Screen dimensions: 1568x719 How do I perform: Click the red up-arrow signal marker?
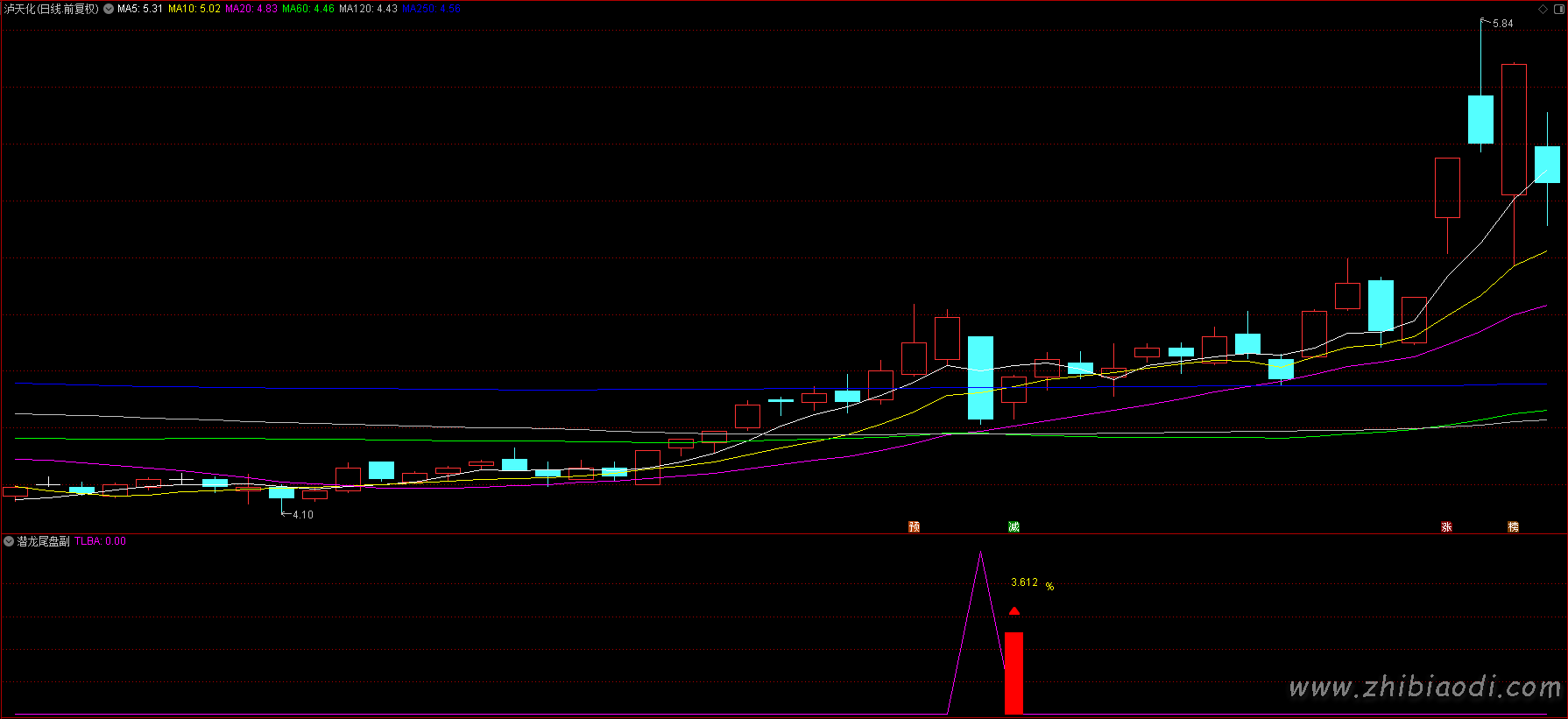(1014, 610)
